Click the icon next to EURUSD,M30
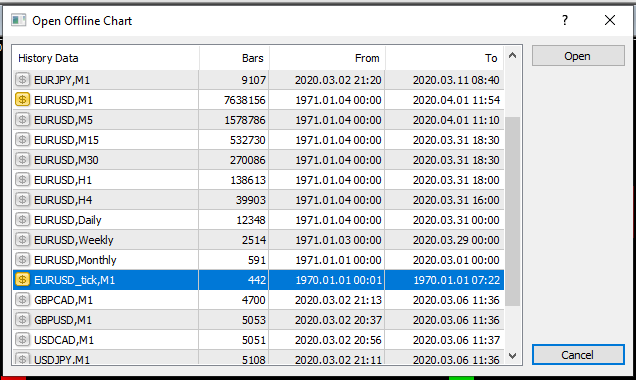 (x=22, y=159)
